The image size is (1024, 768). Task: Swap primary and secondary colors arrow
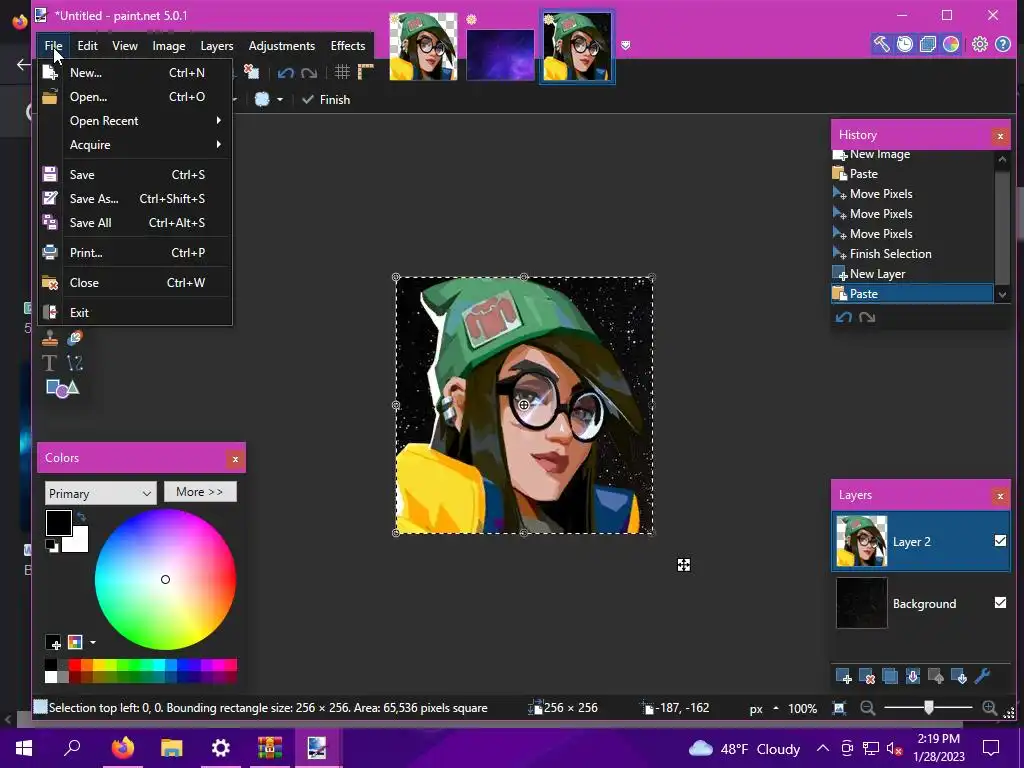(81, 517)
